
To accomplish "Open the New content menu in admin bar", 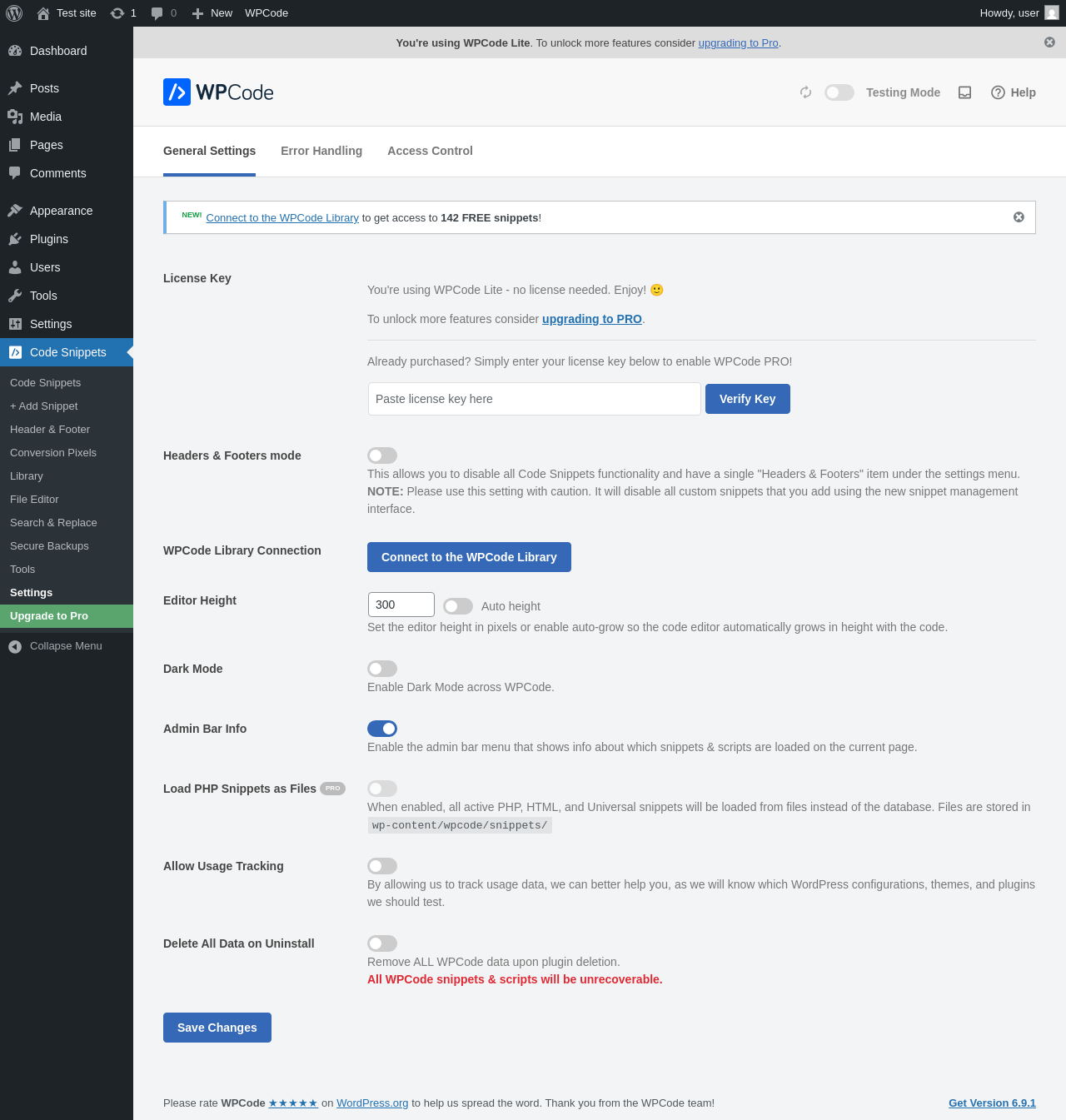I will (x=212, y=13).
